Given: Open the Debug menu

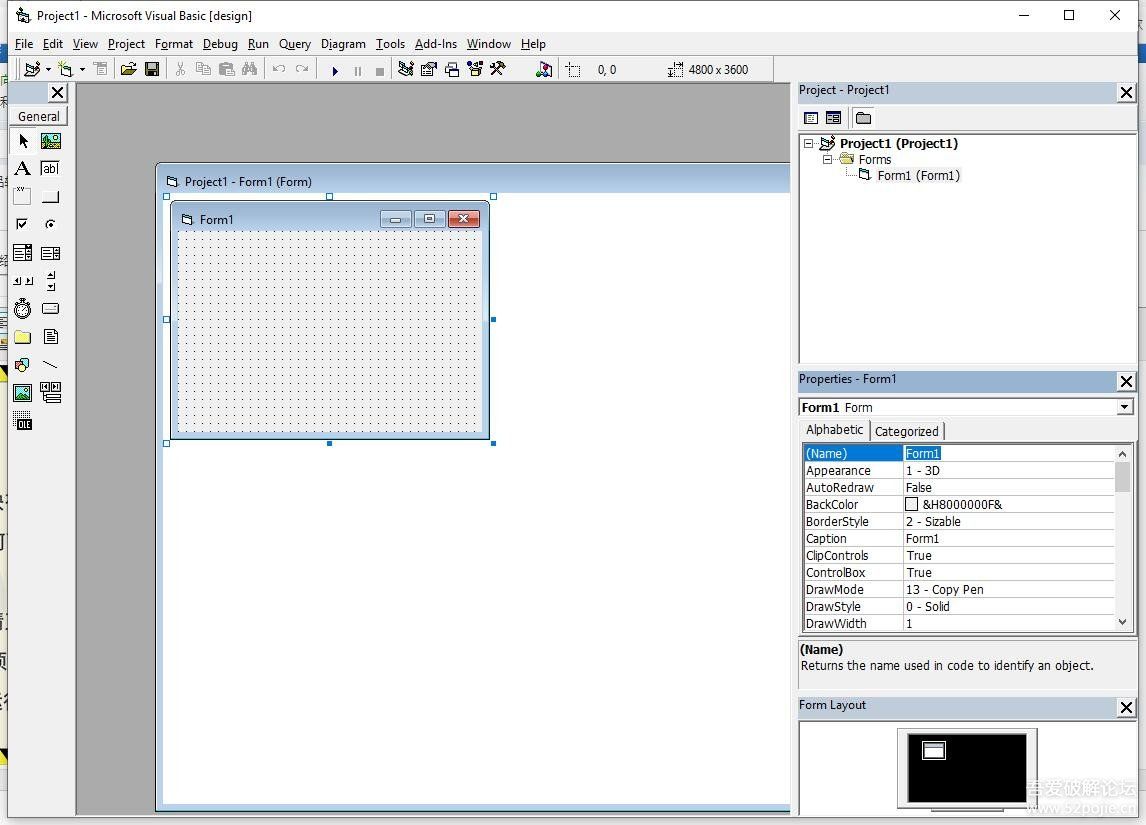Looking at the screenshot, I should tap(220, 44).
